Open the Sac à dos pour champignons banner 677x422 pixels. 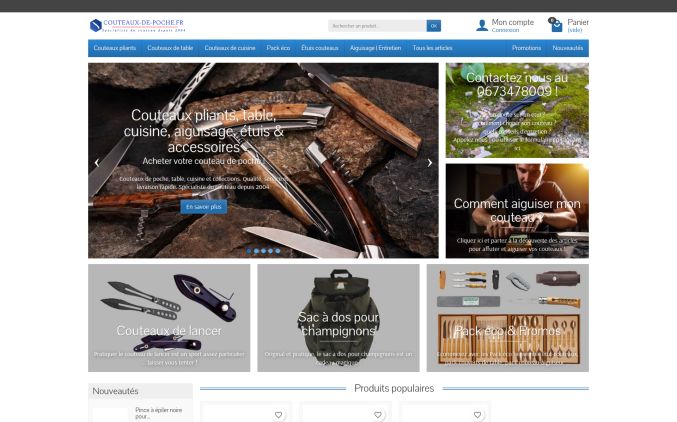[338, 318]
